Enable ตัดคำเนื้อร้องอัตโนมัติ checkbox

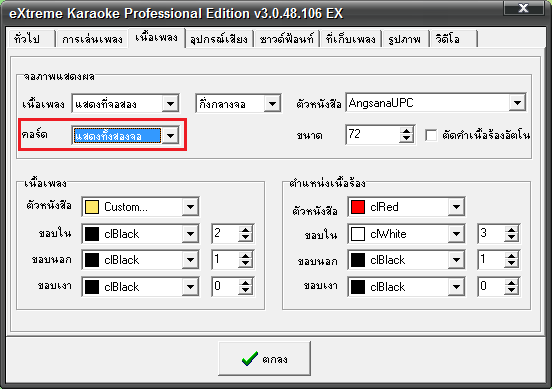point(431,135)
